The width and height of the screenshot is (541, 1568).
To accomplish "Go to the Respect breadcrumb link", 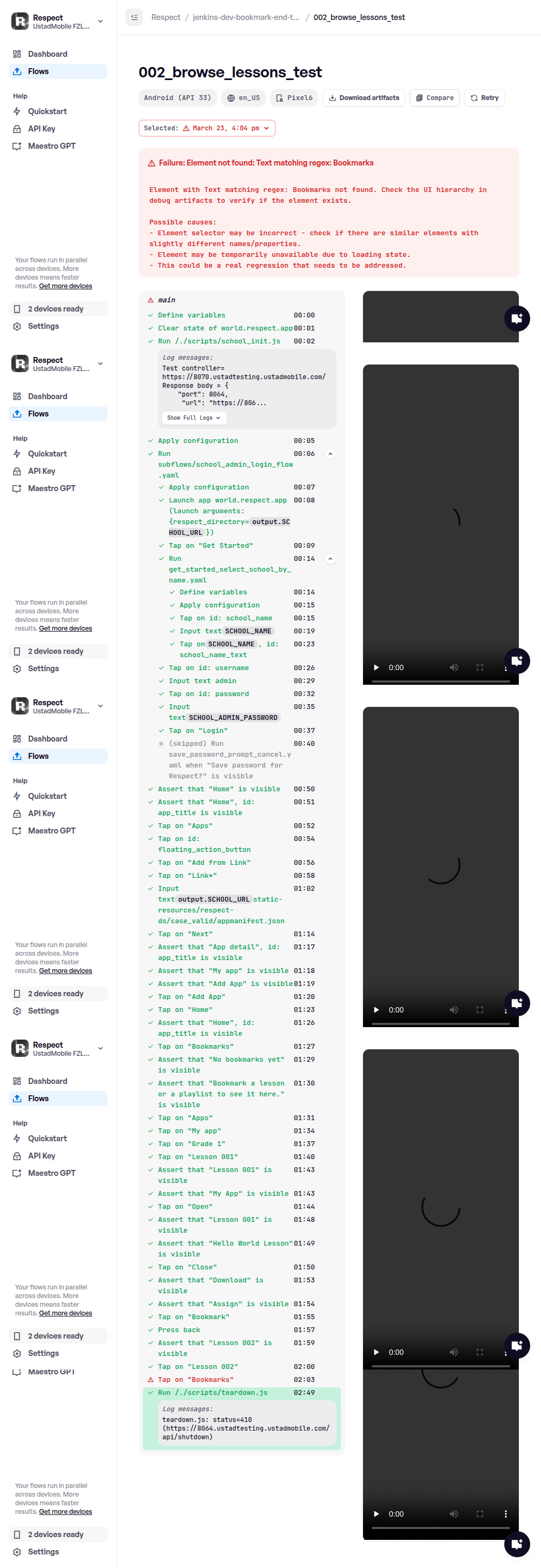I will (x=166, y=17).
